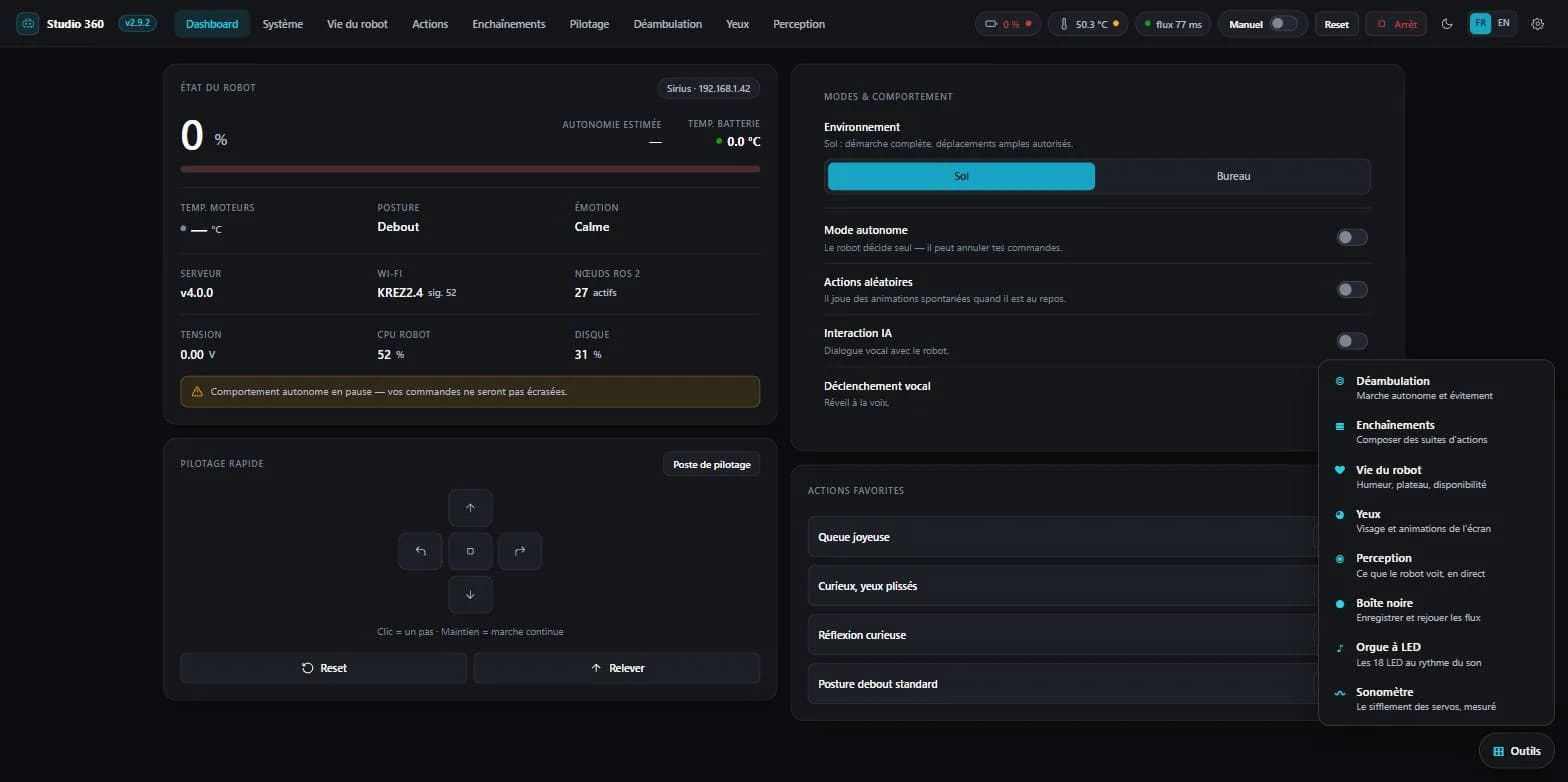
Task: Run the Queue joyeuse favorite action
Action: click(x=1063, y=537)
